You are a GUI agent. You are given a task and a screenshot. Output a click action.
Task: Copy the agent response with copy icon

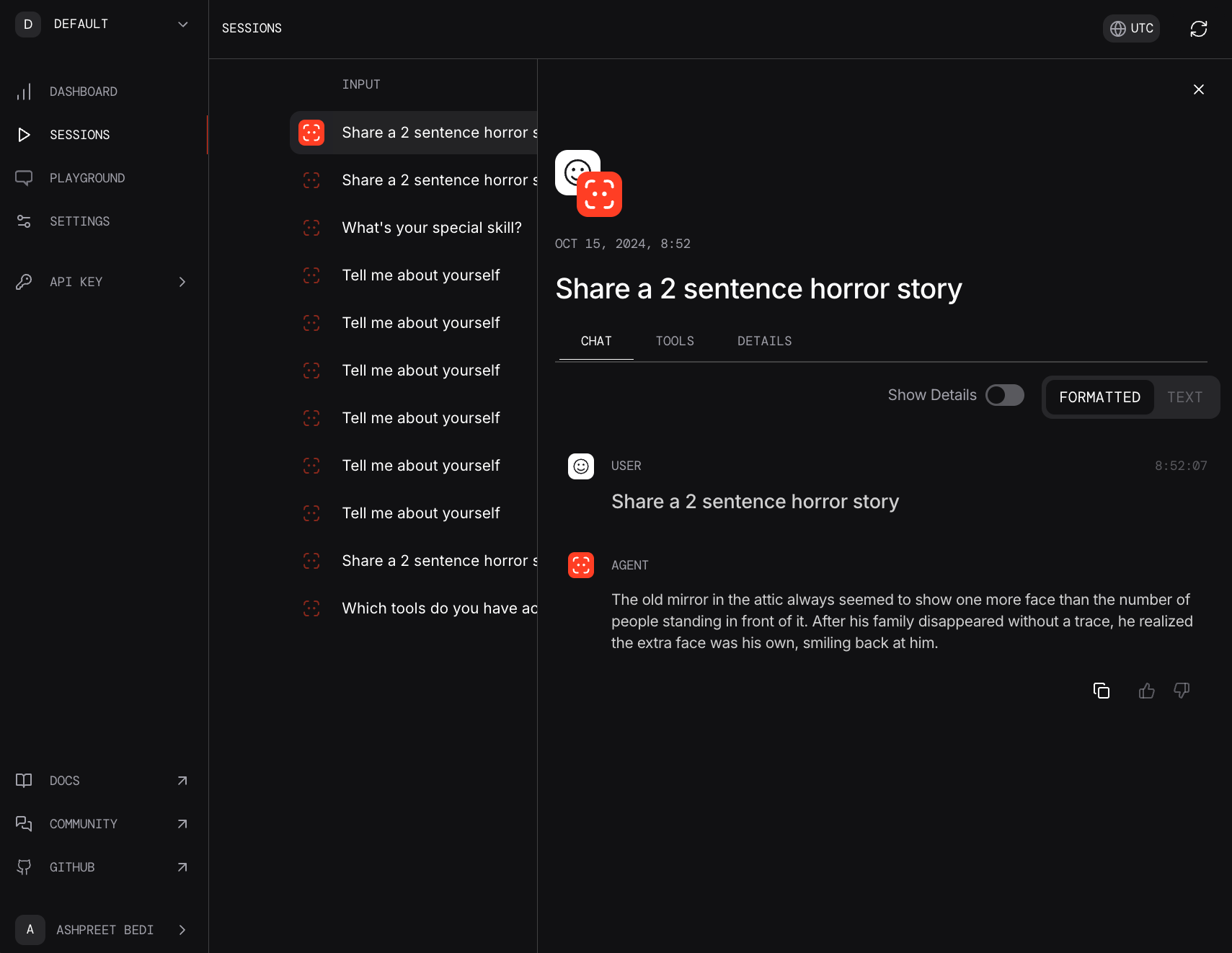pyautogui.click(x=1101, y=691)
